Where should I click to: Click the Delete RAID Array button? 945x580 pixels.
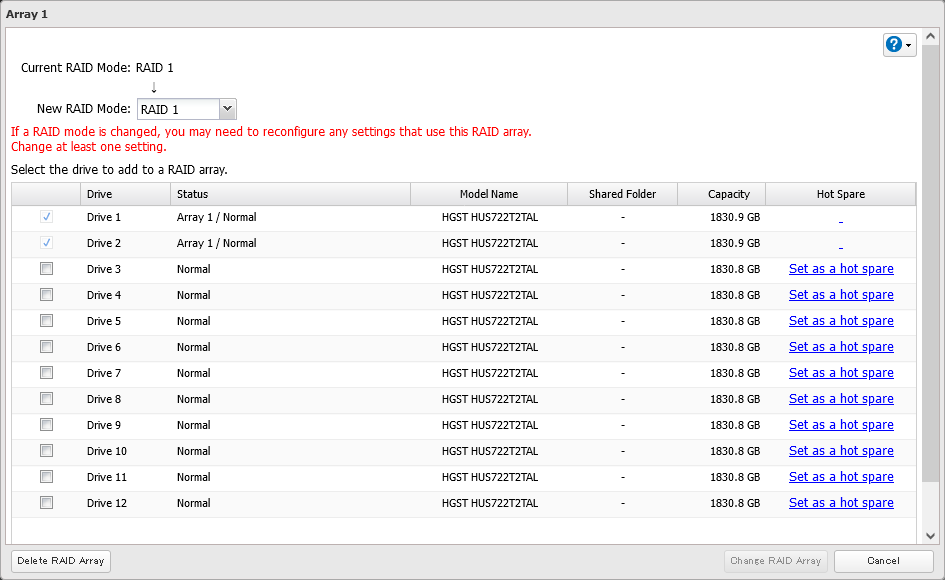tap(61, 561)
